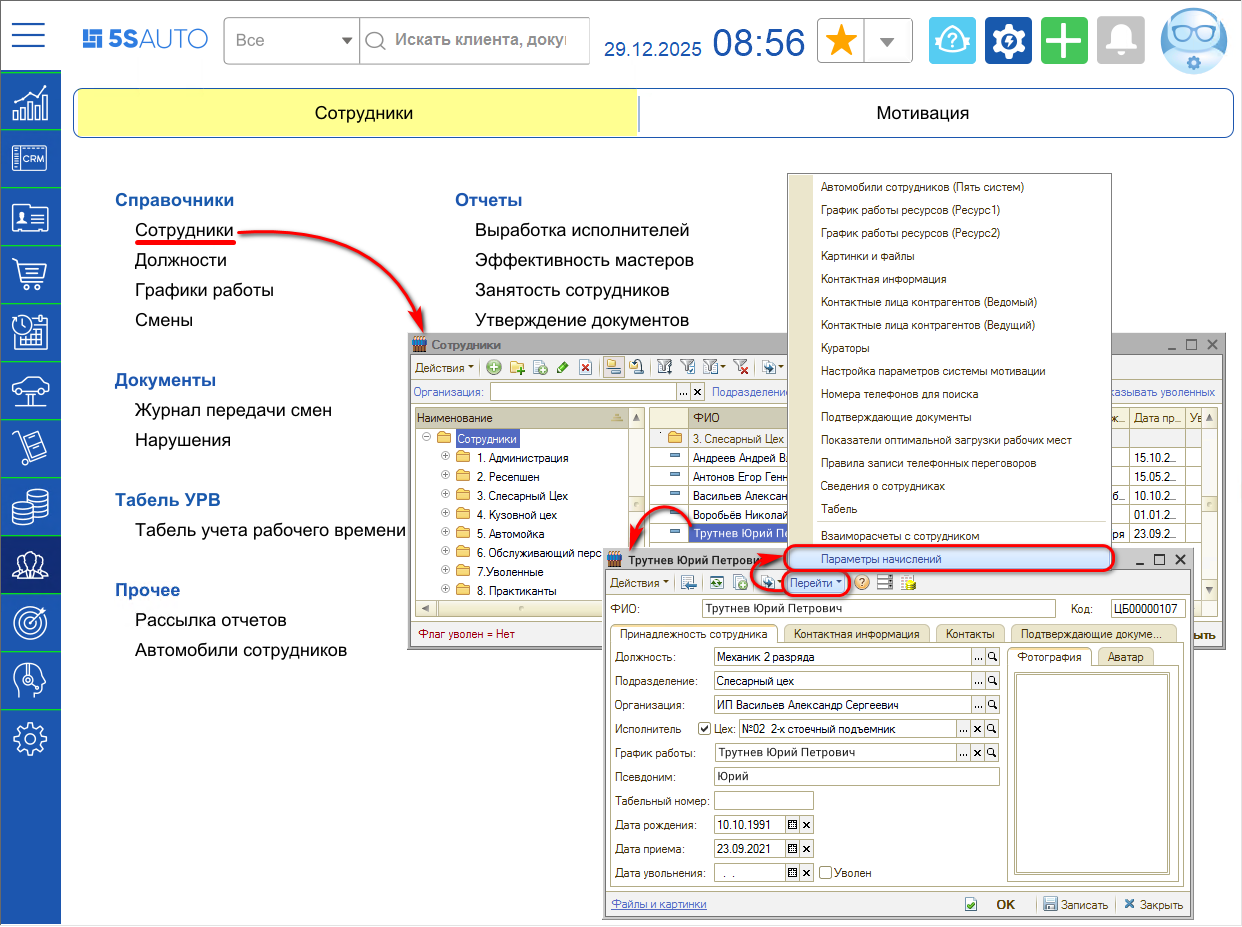Open Выработка исполнителей report
This screenshot has width=1242, height=927.
582,230
